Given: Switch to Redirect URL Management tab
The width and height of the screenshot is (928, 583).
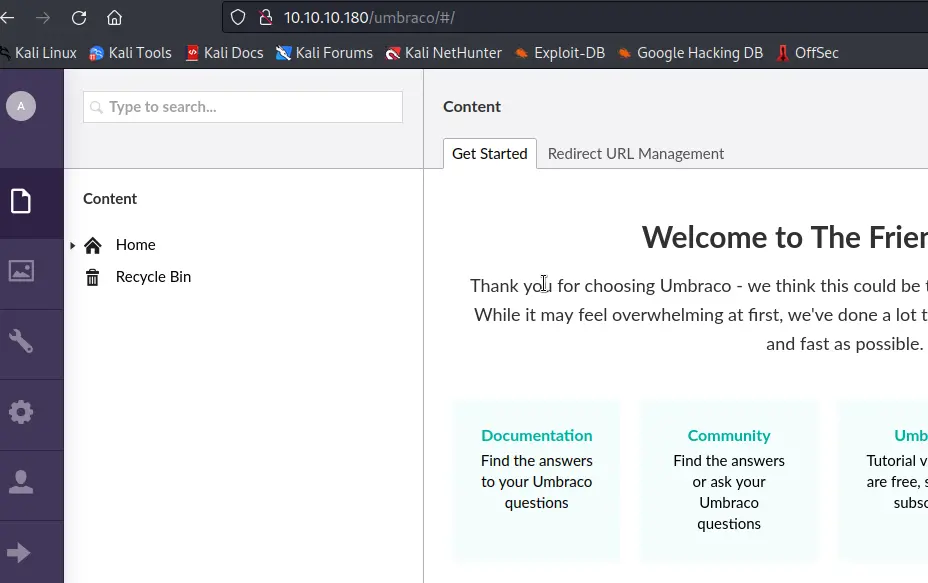Looking at the screenshot, I should (636, 154).
